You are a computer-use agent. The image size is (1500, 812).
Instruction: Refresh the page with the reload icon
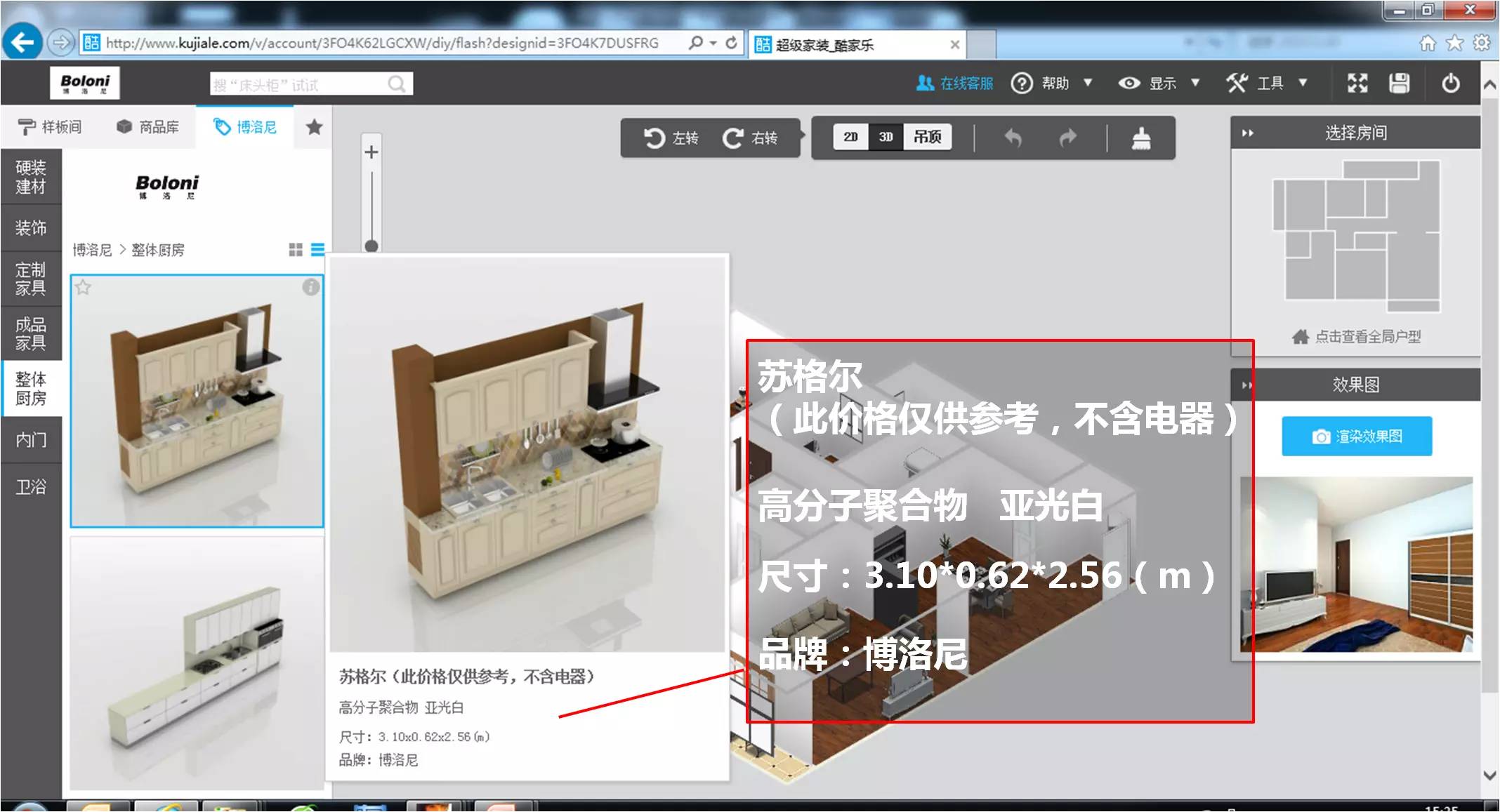[x=731, y=43]
